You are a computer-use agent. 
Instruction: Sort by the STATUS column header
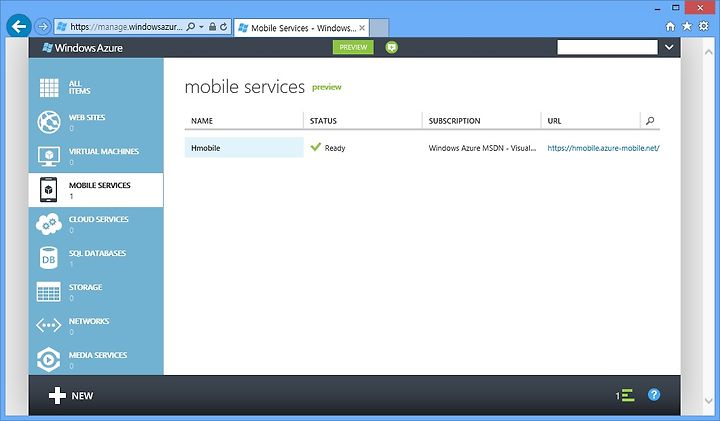click(323, 121)
